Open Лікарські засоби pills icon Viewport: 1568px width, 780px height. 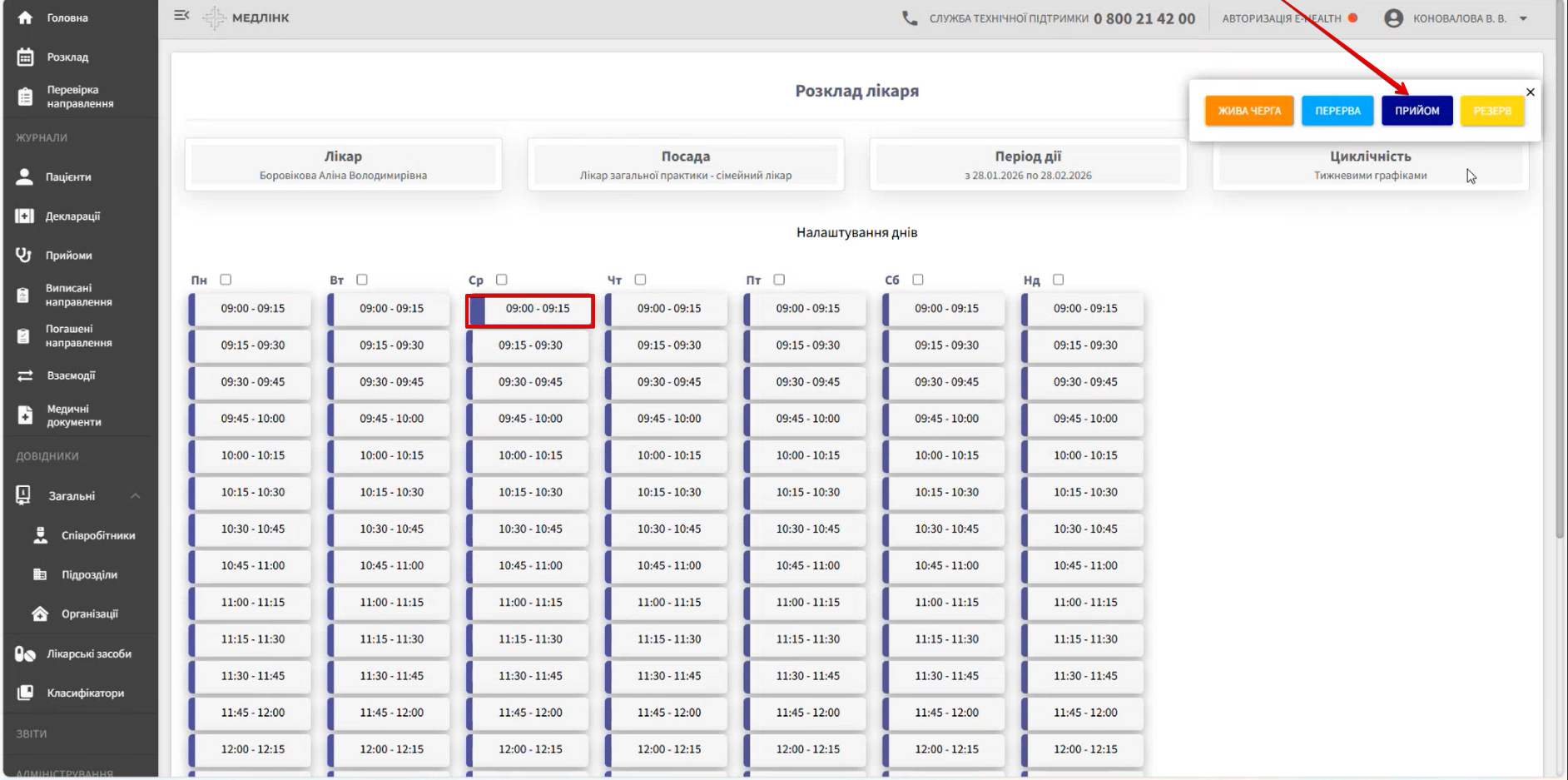(x=25, y=654)
